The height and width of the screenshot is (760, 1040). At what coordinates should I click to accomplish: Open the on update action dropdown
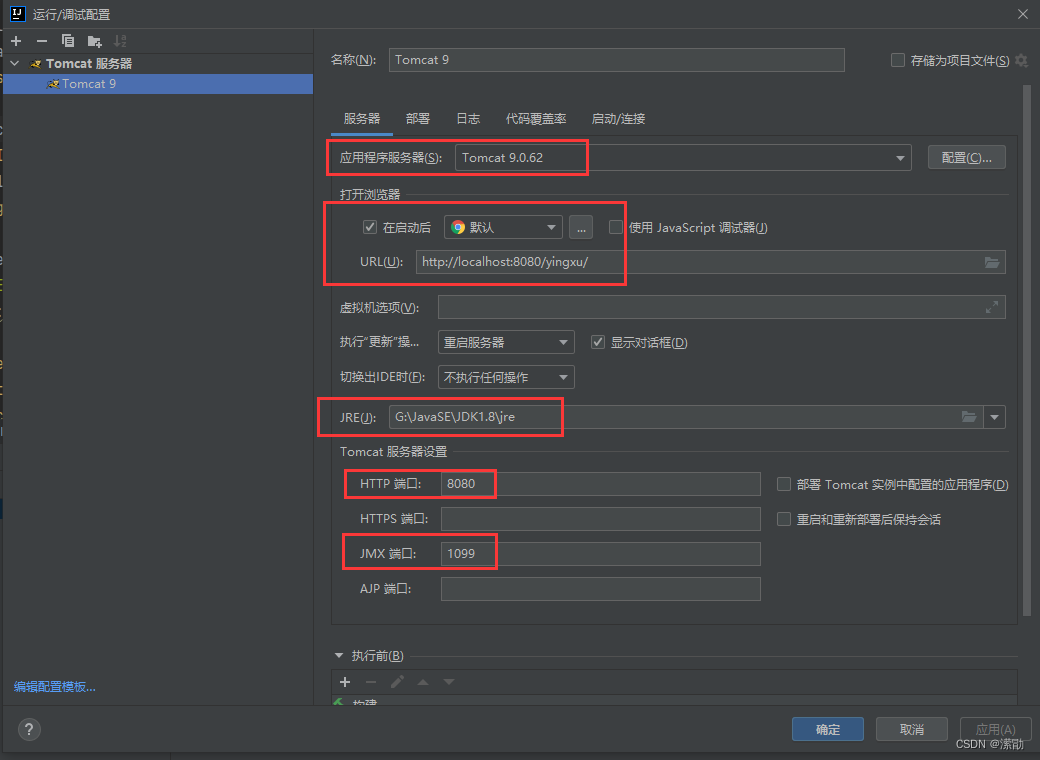pos(506,342)
